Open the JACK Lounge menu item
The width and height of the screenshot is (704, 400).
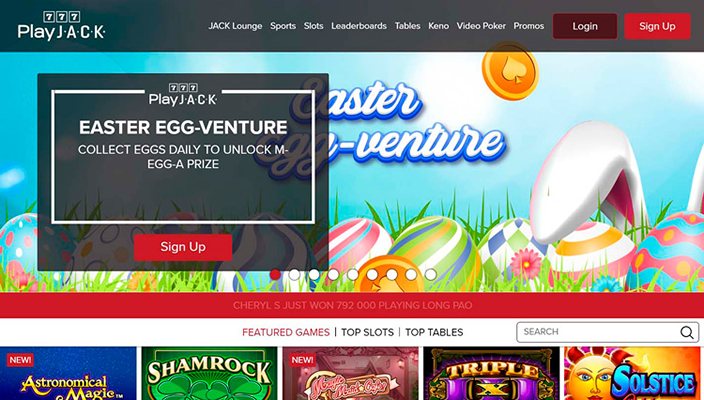click(x=235, y=26)
